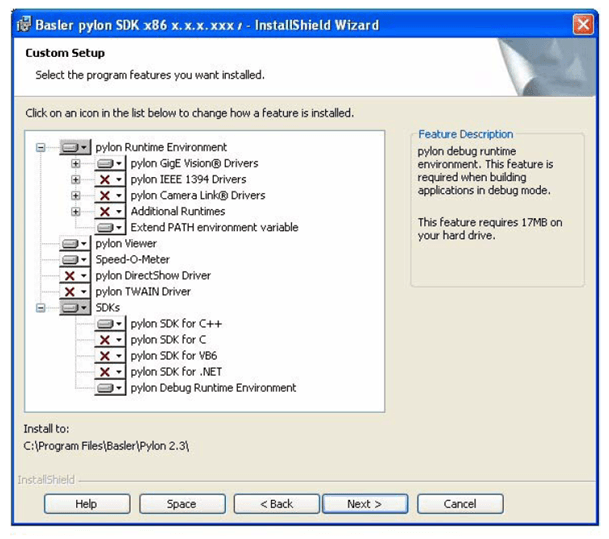Select the pylon SDK for C label
The height and width of the screenshot is (539, 609).
[x=168, y=339]
